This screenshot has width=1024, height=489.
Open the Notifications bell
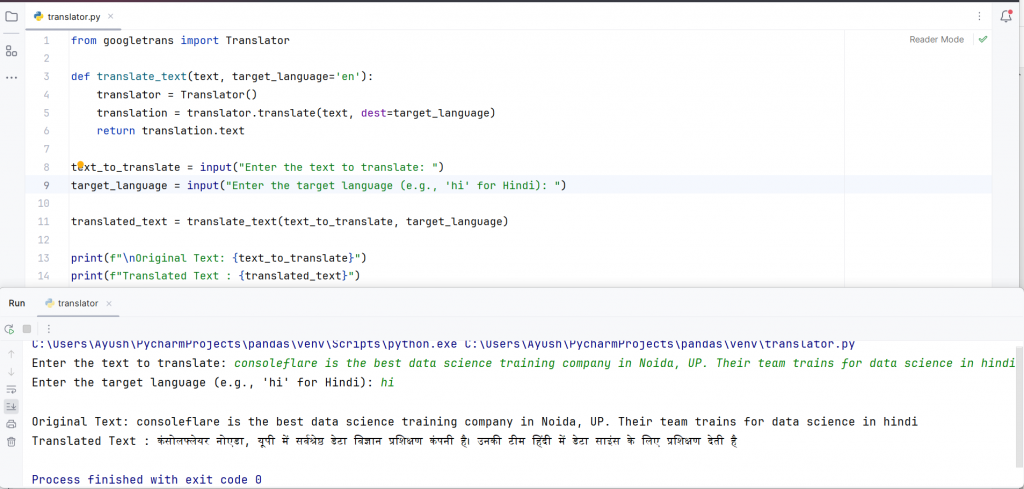pos(1006,16)
